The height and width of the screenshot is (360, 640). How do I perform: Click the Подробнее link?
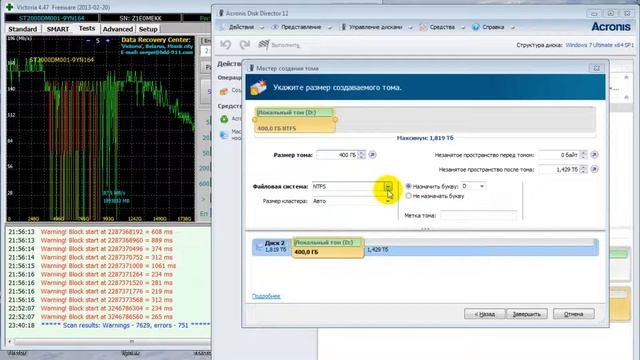266,296
